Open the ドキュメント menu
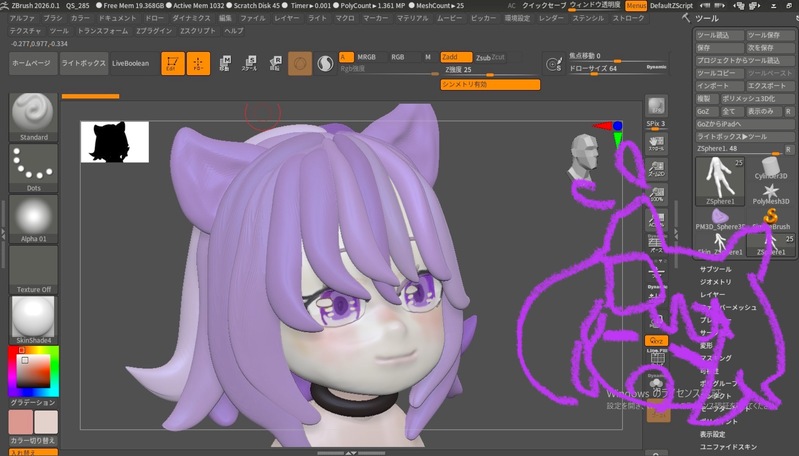This screenshot has height=456, width=799. click(x=117, y=18)
